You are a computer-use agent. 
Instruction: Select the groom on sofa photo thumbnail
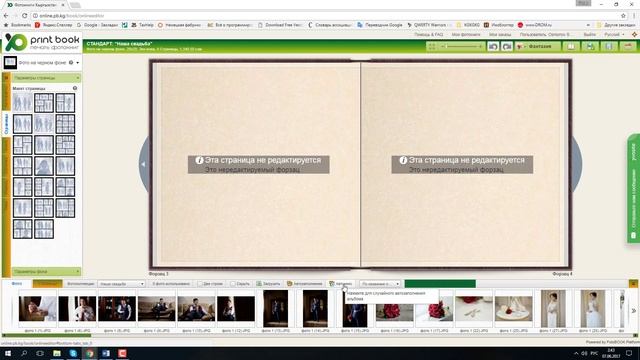157,309
